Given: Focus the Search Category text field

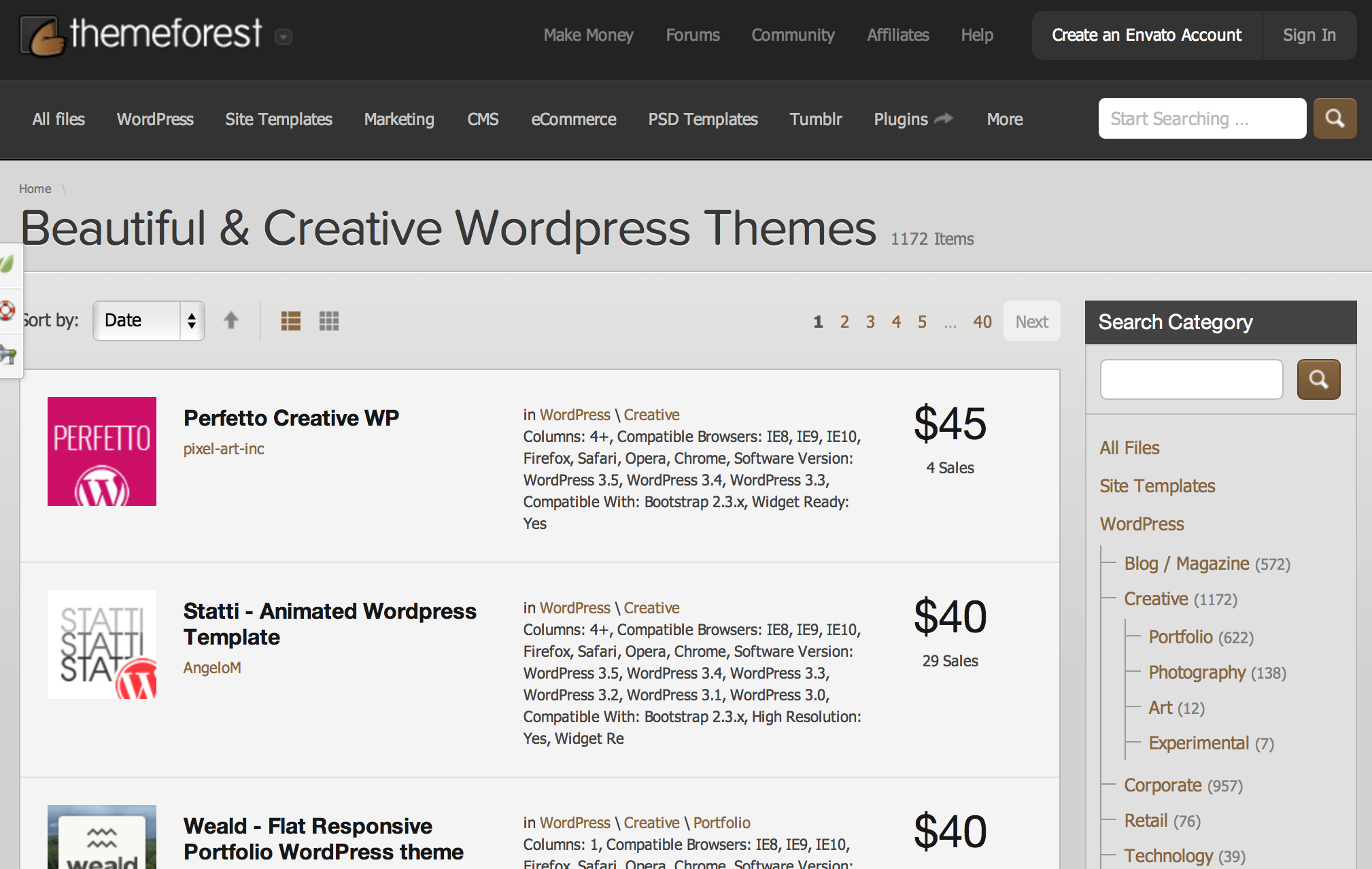Looking at the screenshot, I should click(1191, 379).
